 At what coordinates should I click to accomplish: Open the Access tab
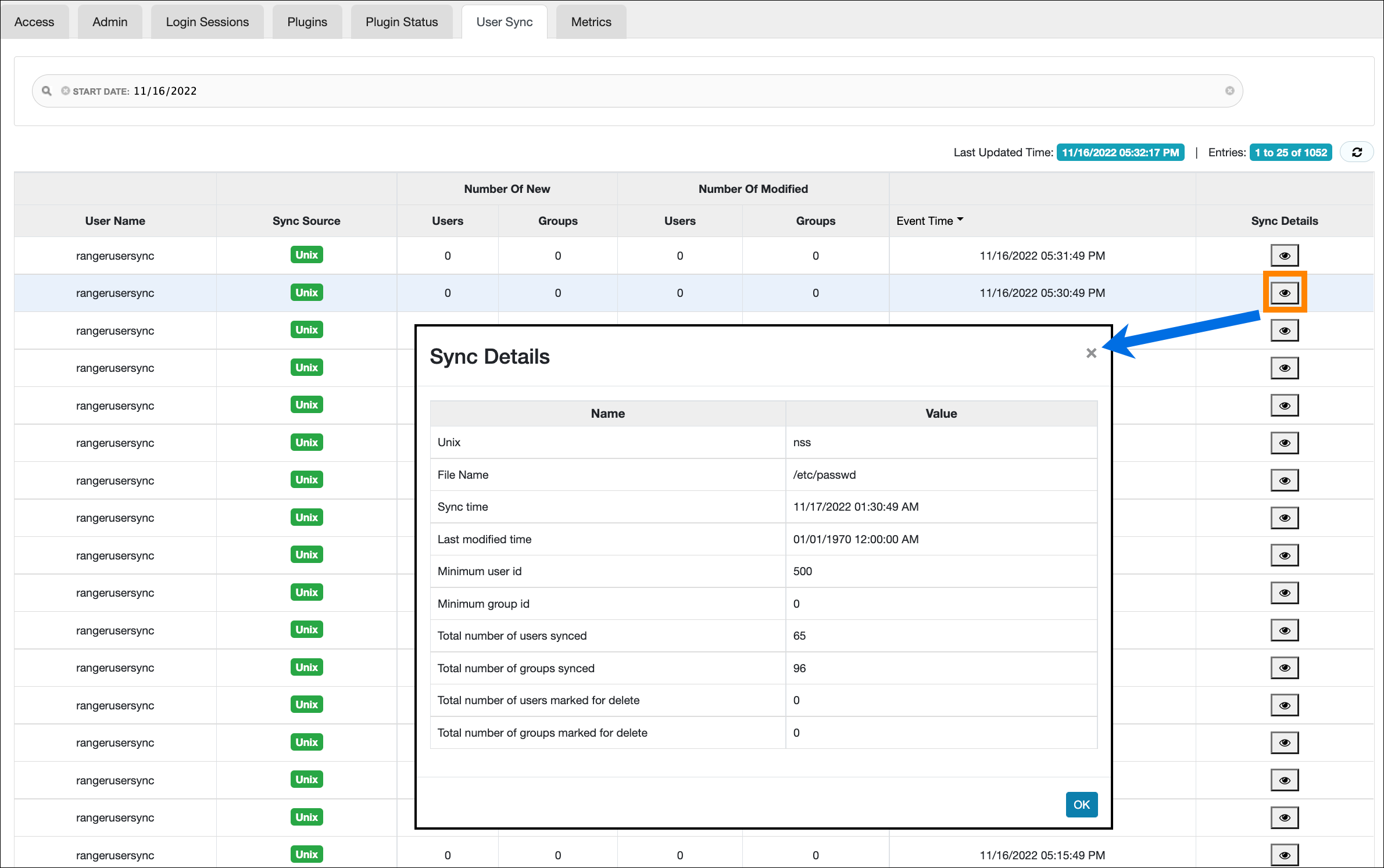pyautogui.click(x=34, y=21)
